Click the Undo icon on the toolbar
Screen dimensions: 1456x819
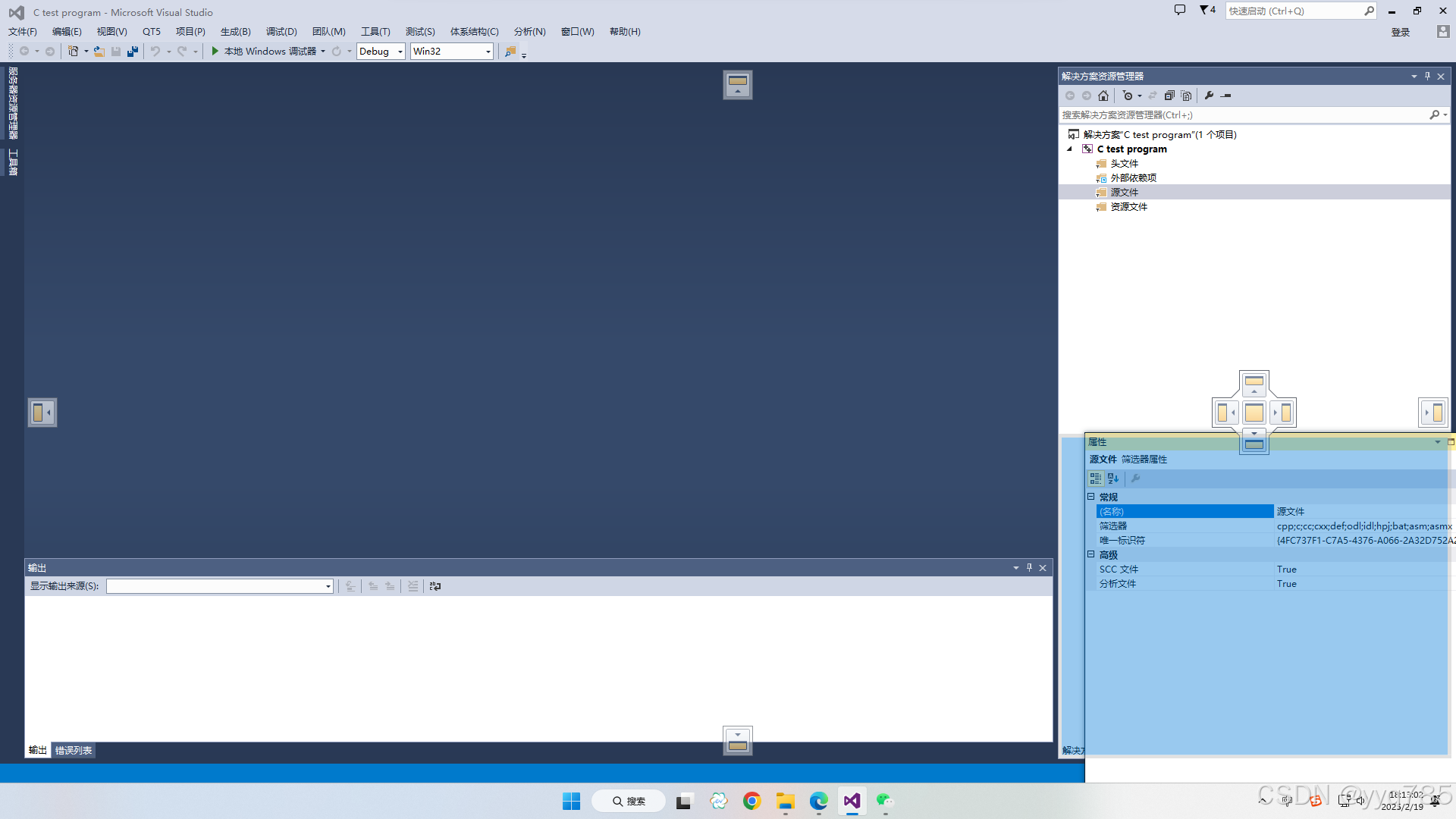tap(155, 51)
